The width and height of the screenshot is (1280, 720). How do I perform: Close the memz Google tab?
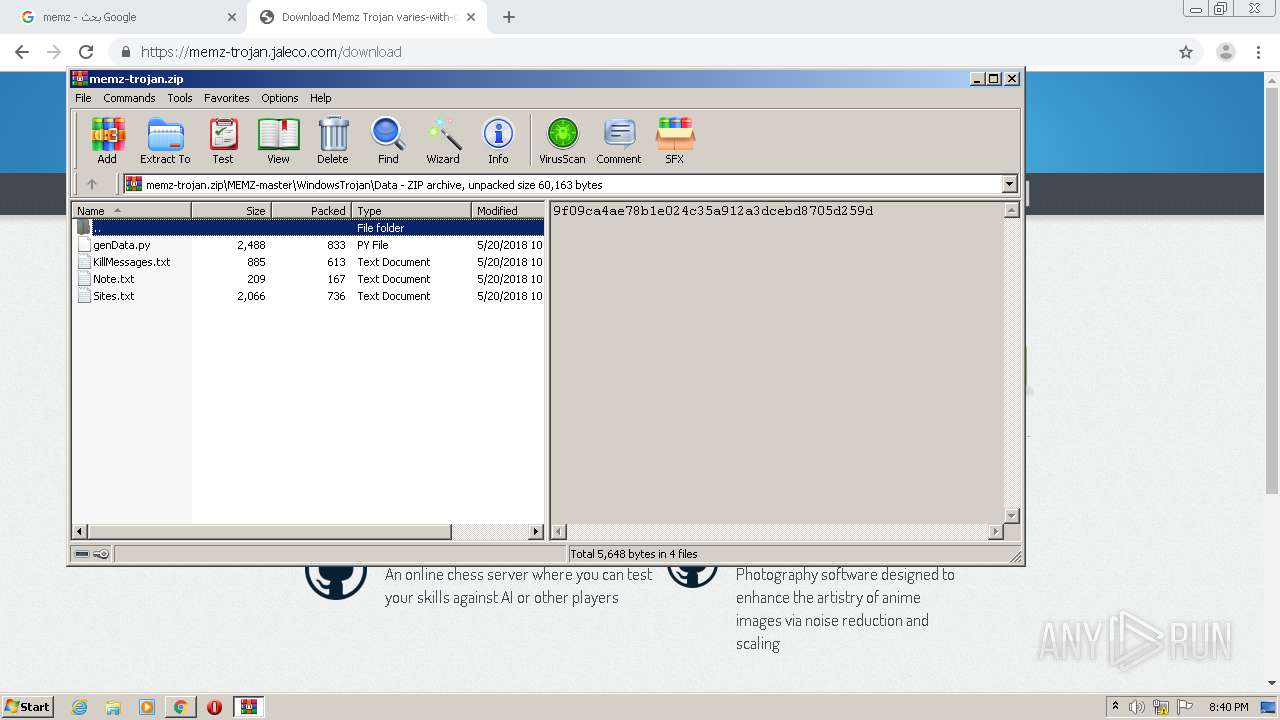tap(231, 17)
